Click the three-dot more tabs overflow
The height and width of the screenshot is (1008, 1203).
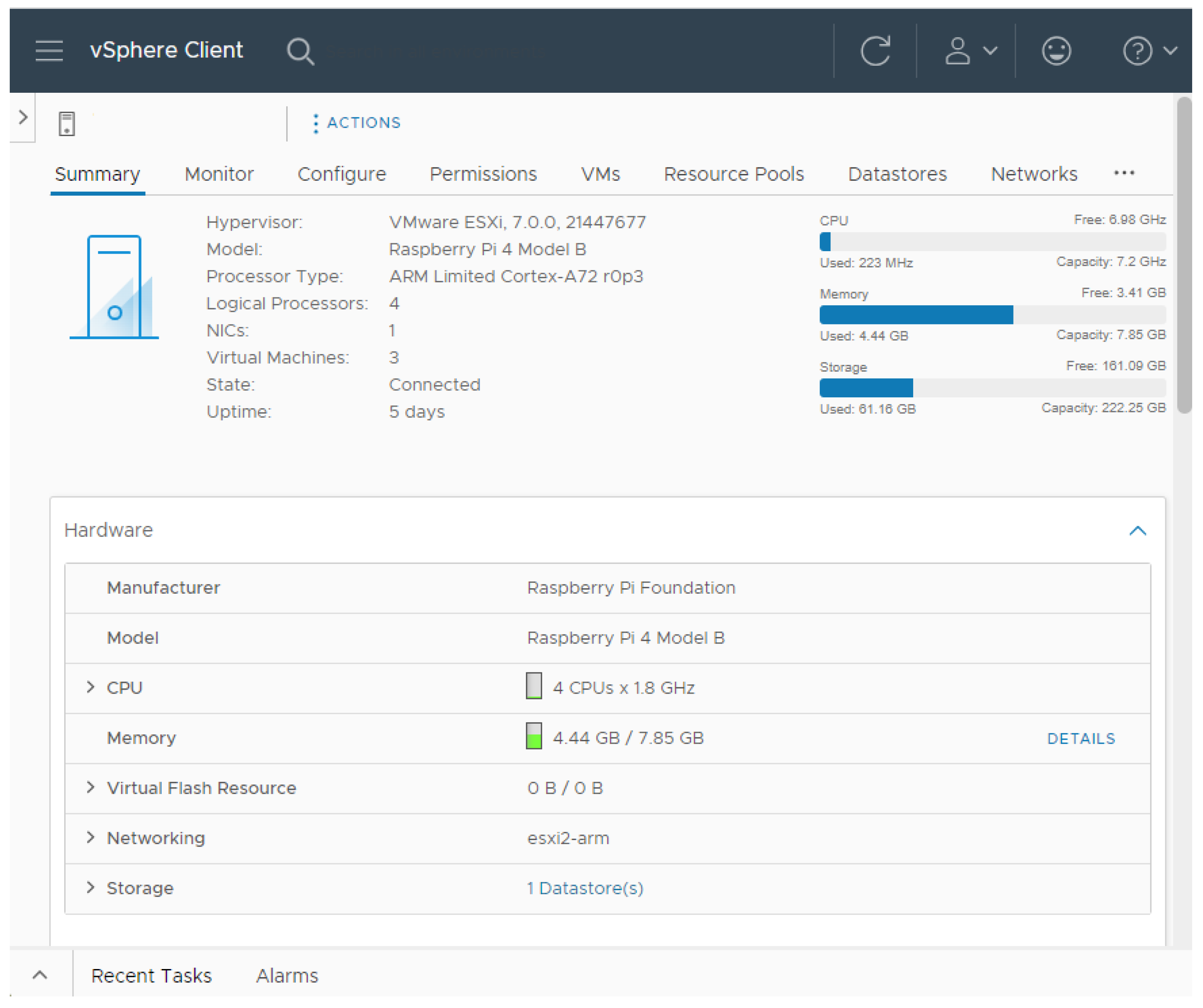point(1124,173)
